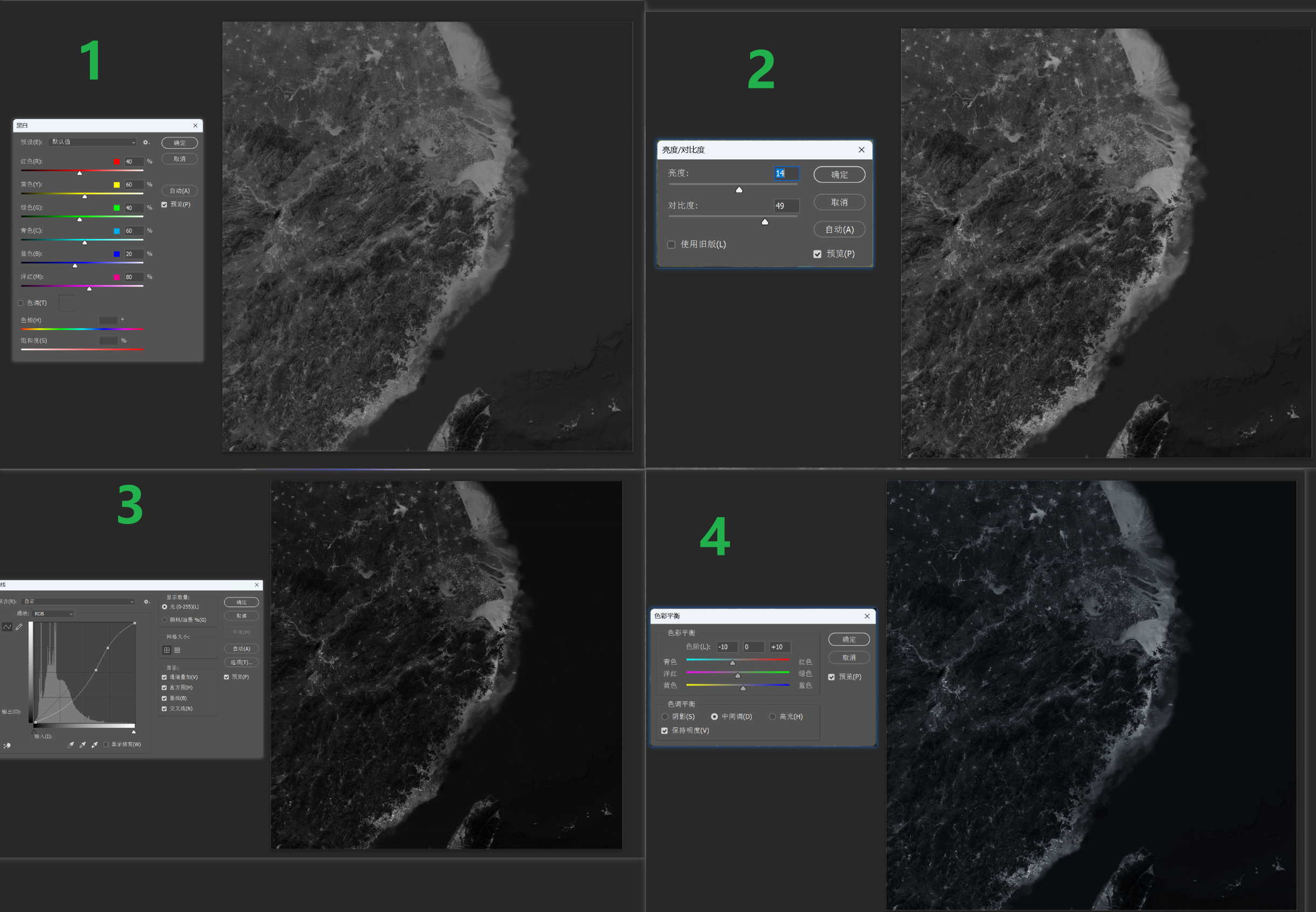Choose the detailed 10x10 grid size icon
Image resolution: width=1316 pixels, height=912 pixels.
[x=177, y=650]
